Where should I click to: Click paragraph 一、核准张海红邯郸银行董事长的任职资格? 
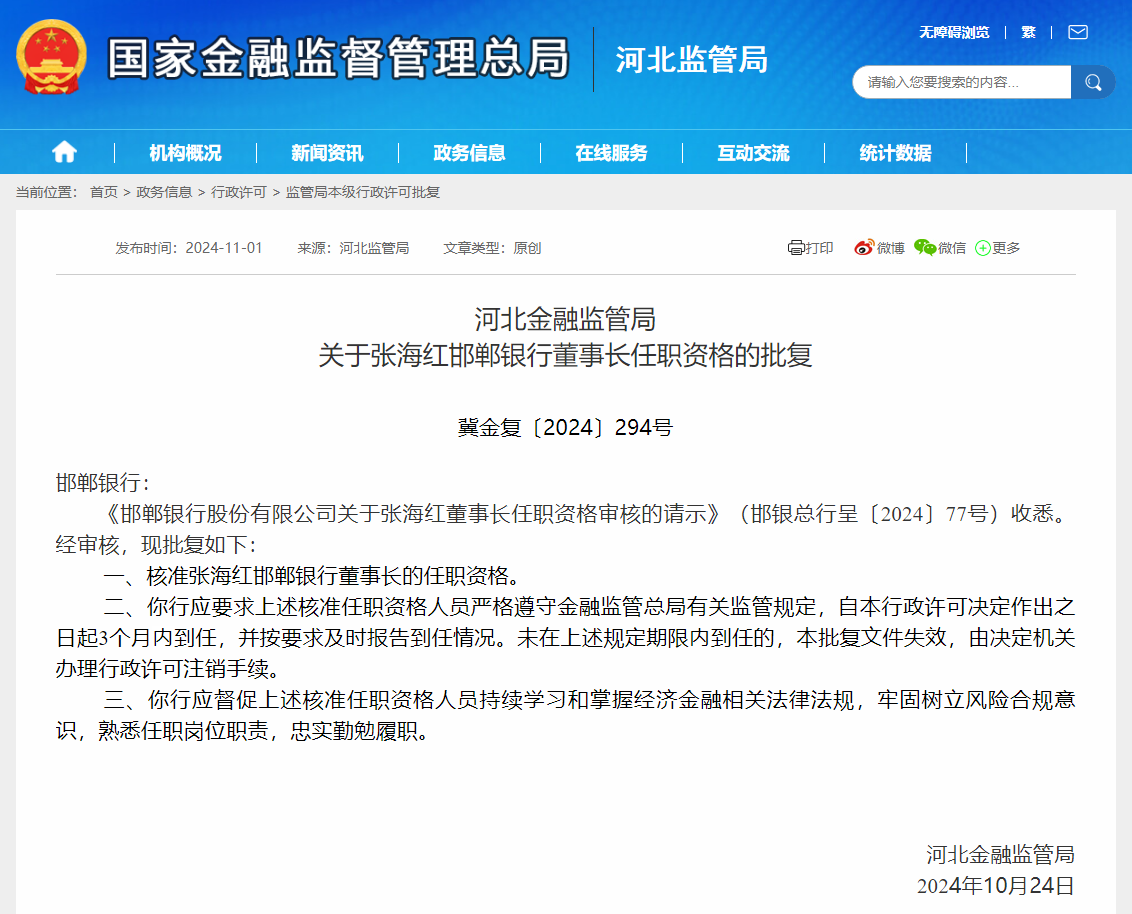coord(312,575)
